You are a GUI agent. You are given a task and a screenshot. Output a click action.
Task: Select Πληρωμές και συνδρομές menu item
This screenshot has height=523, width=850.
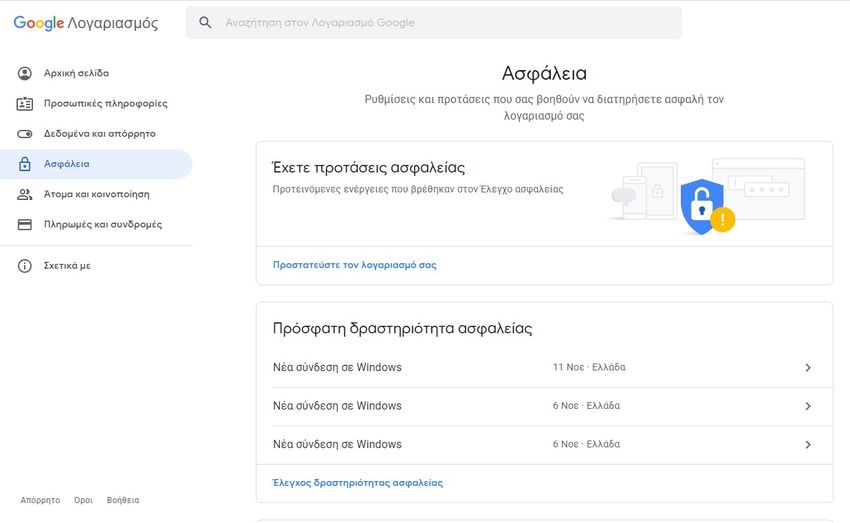102,225
